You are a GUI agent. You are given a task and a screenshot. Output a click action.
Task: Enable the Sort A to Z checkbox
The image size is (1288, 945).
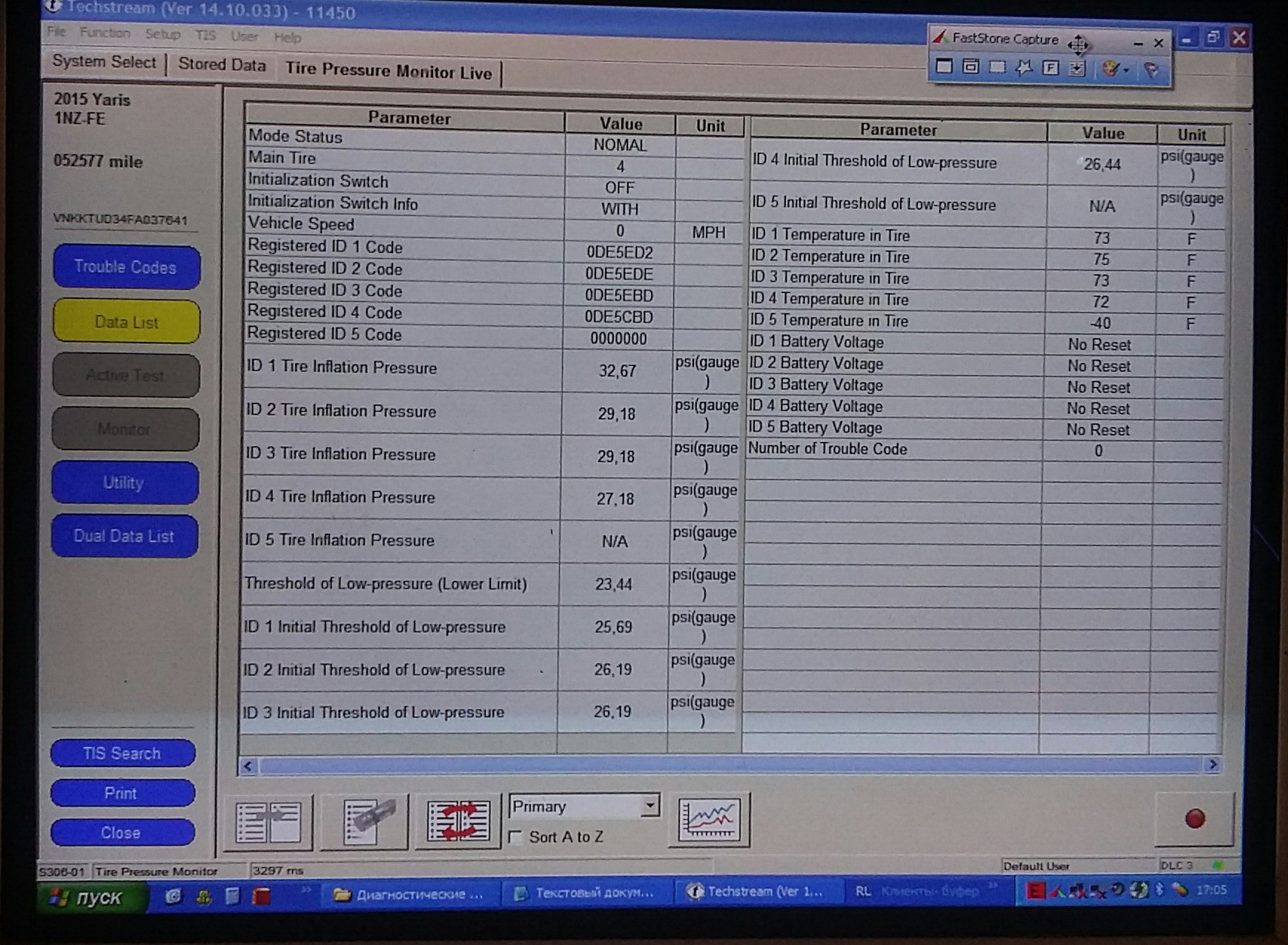516,837
